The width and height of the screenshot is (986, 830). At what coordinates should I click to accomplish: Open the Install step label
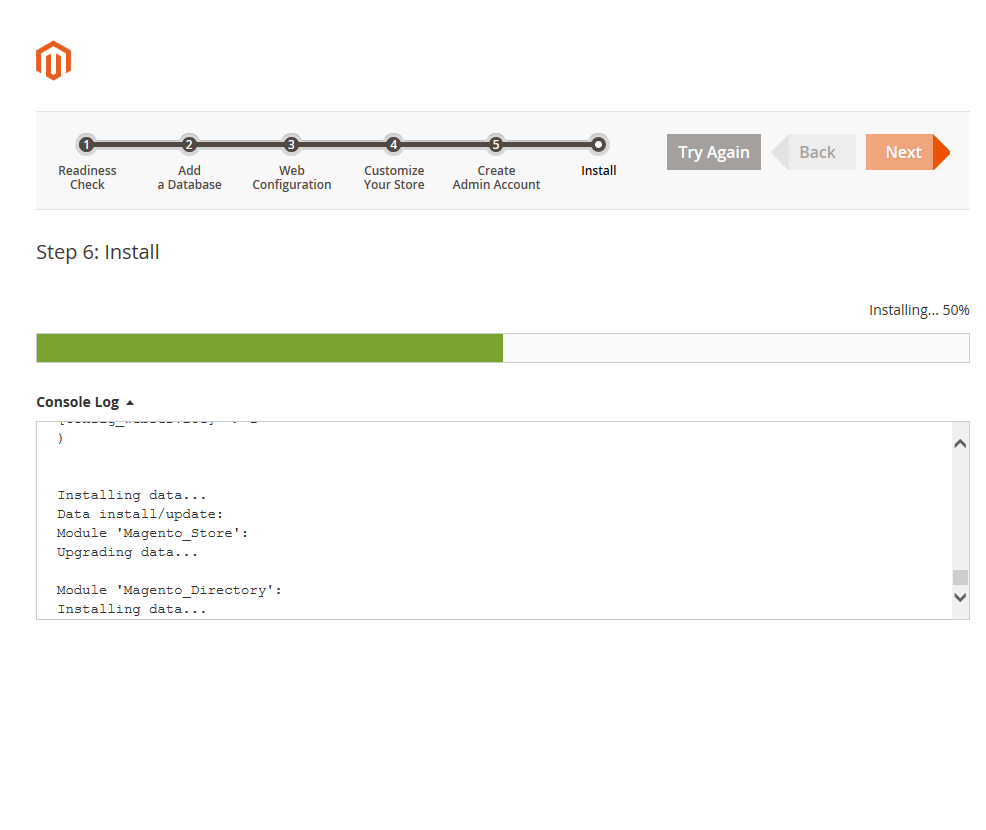coord(599,170)
